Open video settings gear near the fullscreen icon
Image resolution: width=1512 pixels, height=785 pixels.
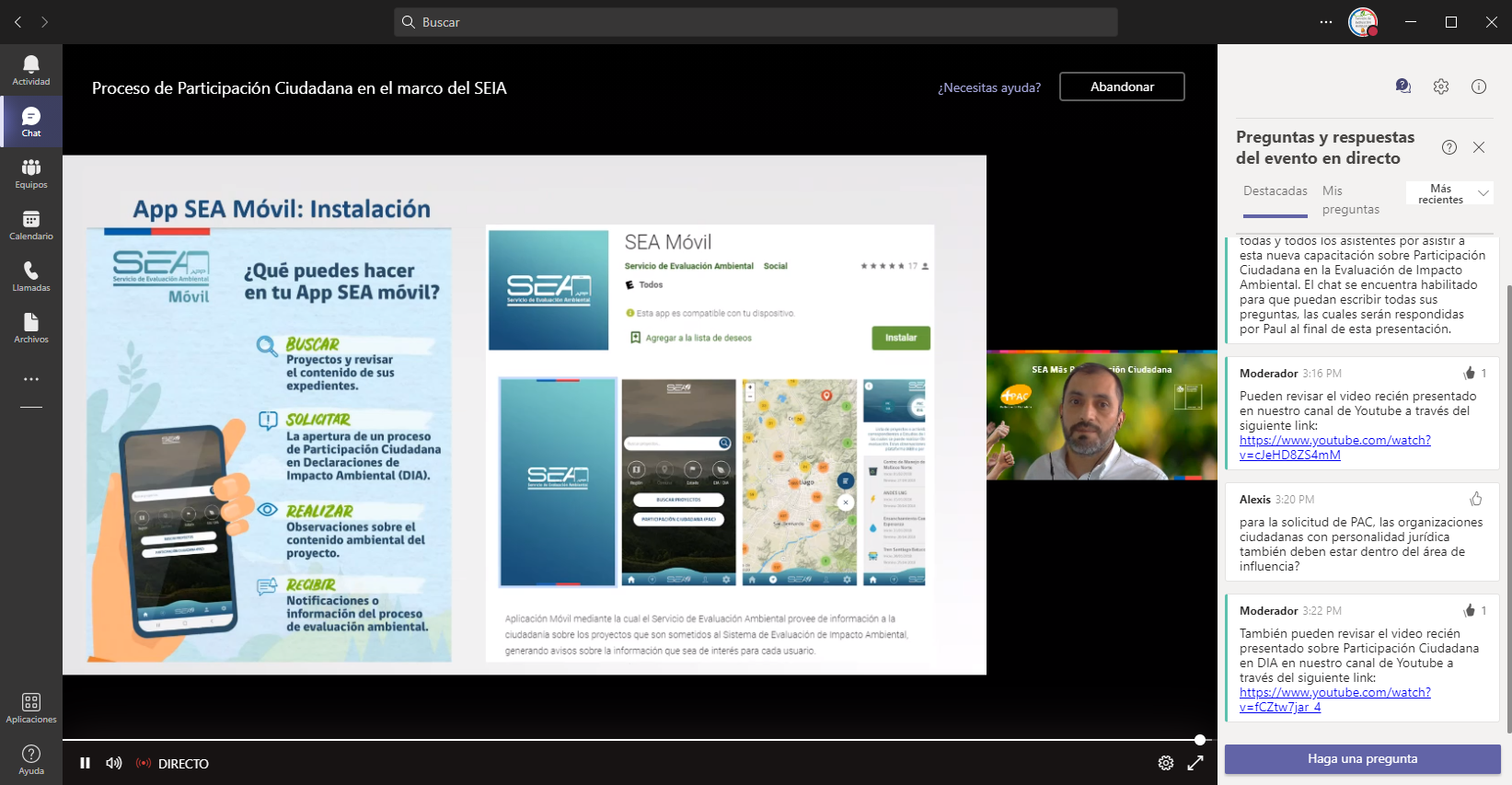(1165, 763)
